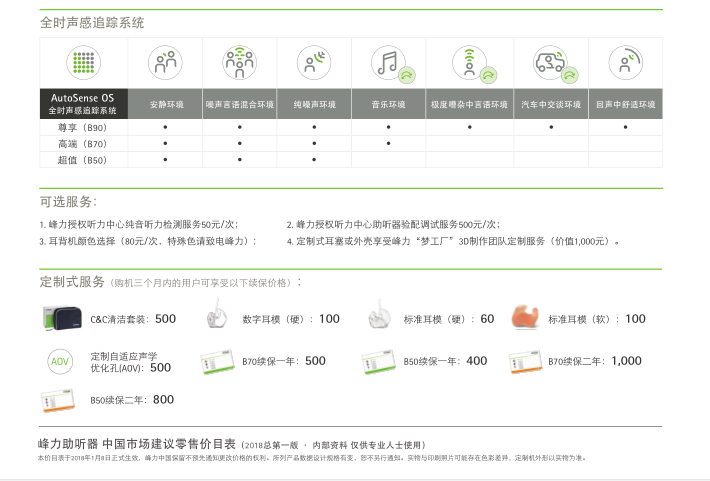Click the speech-in-noise (噪声言语混合环境) icon
Screen dimensions: 710x481
240,63
